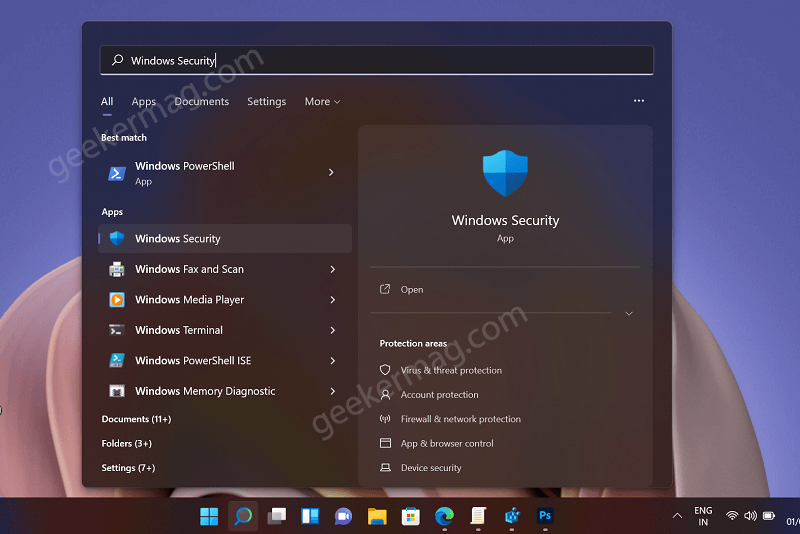Open App & browser control link
This screenshot has width=800, height=534.
coord(447,443)
